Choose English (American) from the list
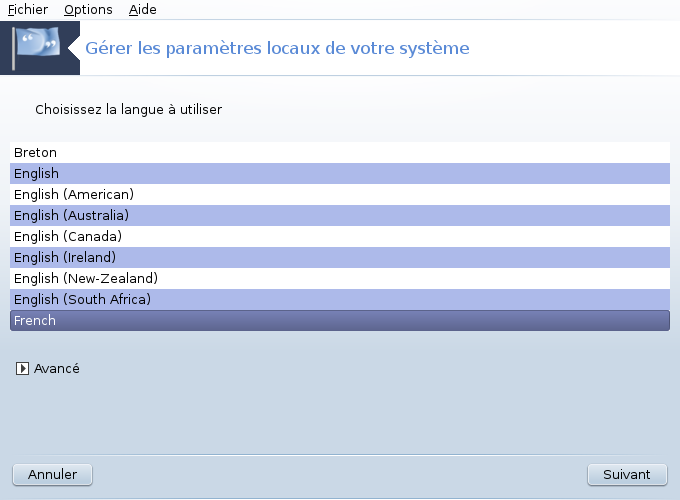The image size is (680, 500). 340,194
